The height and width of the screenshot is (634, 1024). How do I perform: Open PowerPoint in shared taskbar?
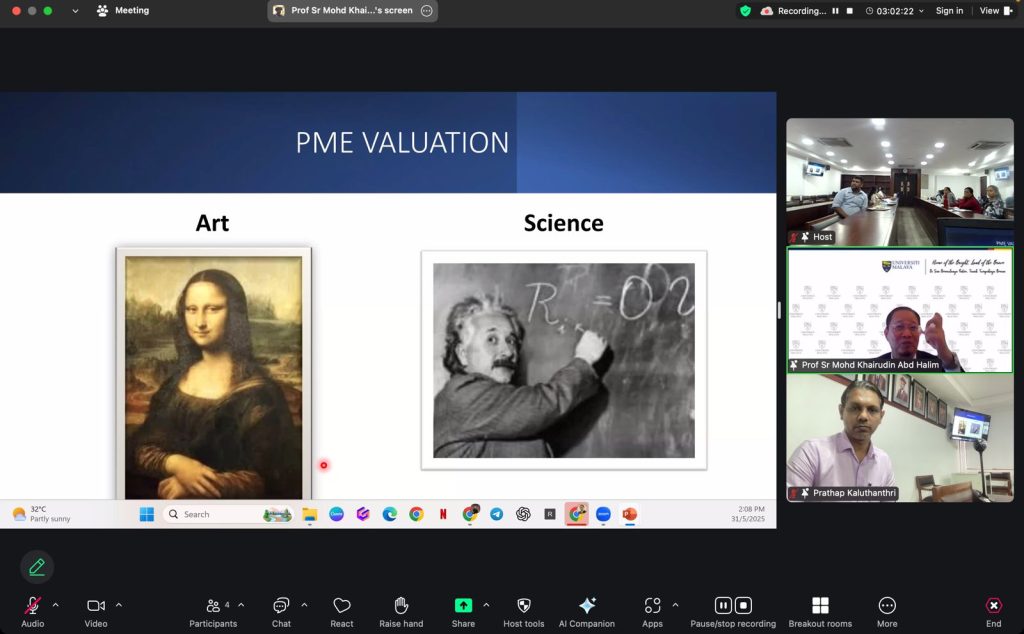tap(630, 515)
